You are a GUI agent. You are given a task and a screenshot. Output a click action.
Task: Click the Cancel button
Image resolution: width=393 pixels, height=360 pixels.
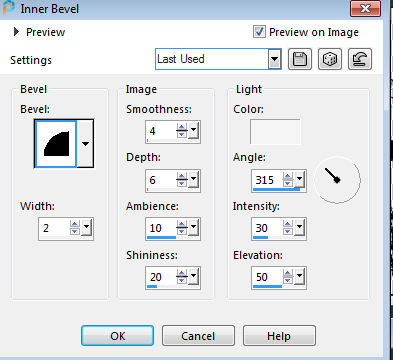(x=198, y=336)
